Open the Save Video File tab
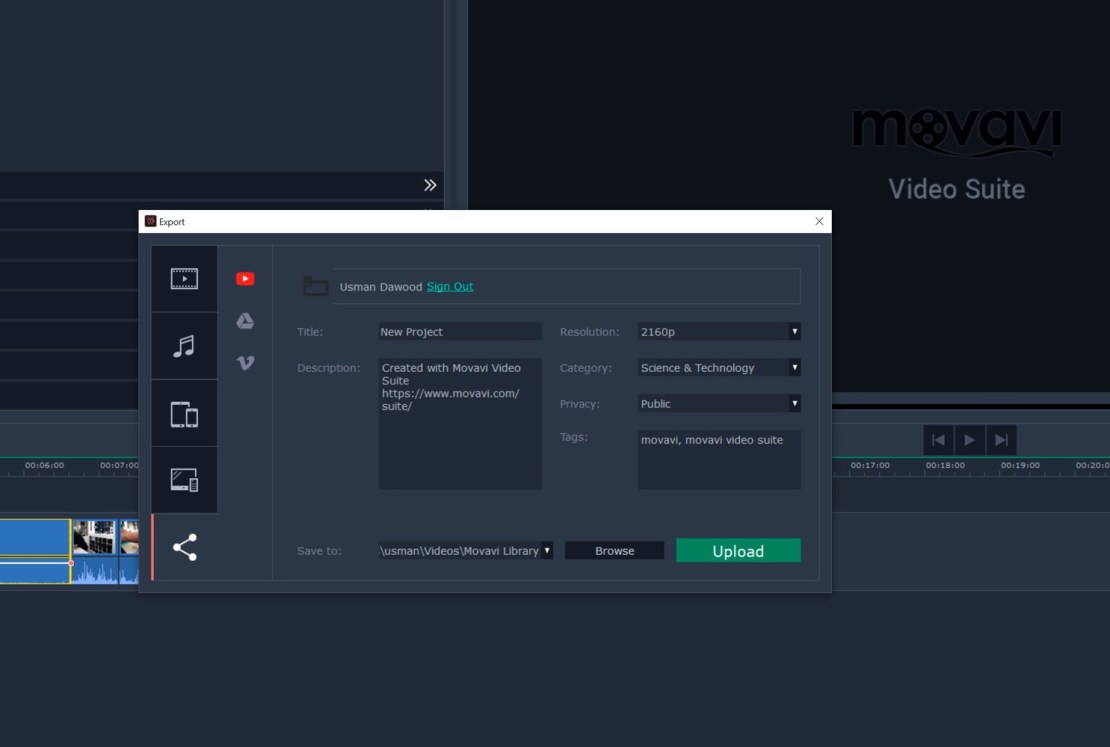The height and width of the screenshot is (747, 1110). click(184, 279)
